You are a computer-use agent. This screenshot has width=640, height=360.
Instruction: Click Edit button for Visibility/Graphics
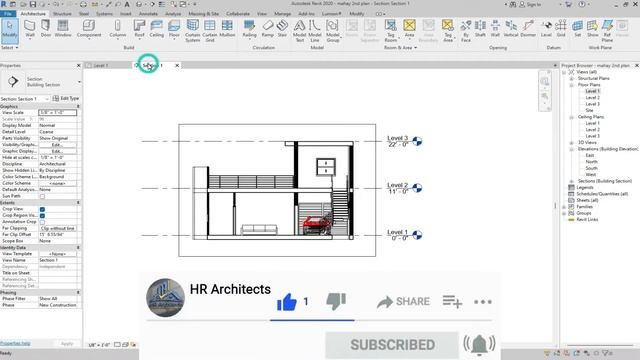[x=57, y=145]
